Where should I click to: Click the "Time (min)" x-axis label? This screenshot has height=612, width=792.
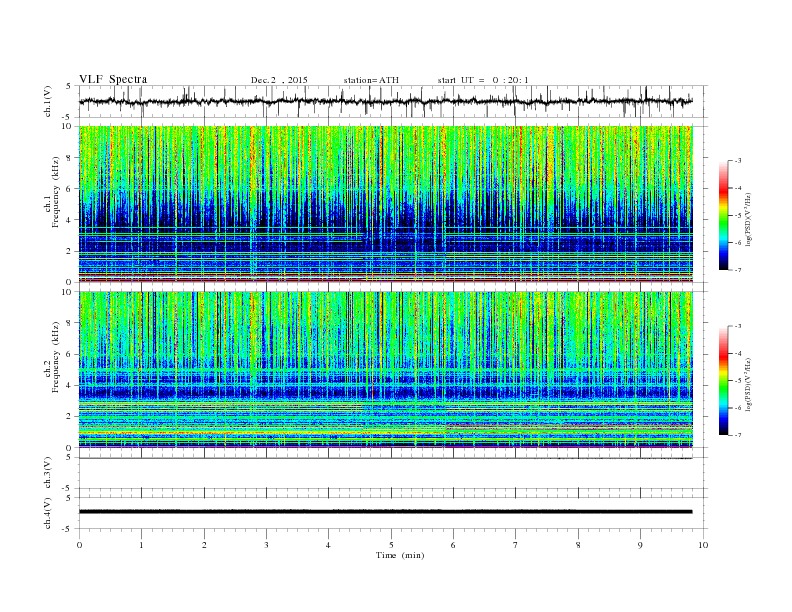(x=400, y=555)
